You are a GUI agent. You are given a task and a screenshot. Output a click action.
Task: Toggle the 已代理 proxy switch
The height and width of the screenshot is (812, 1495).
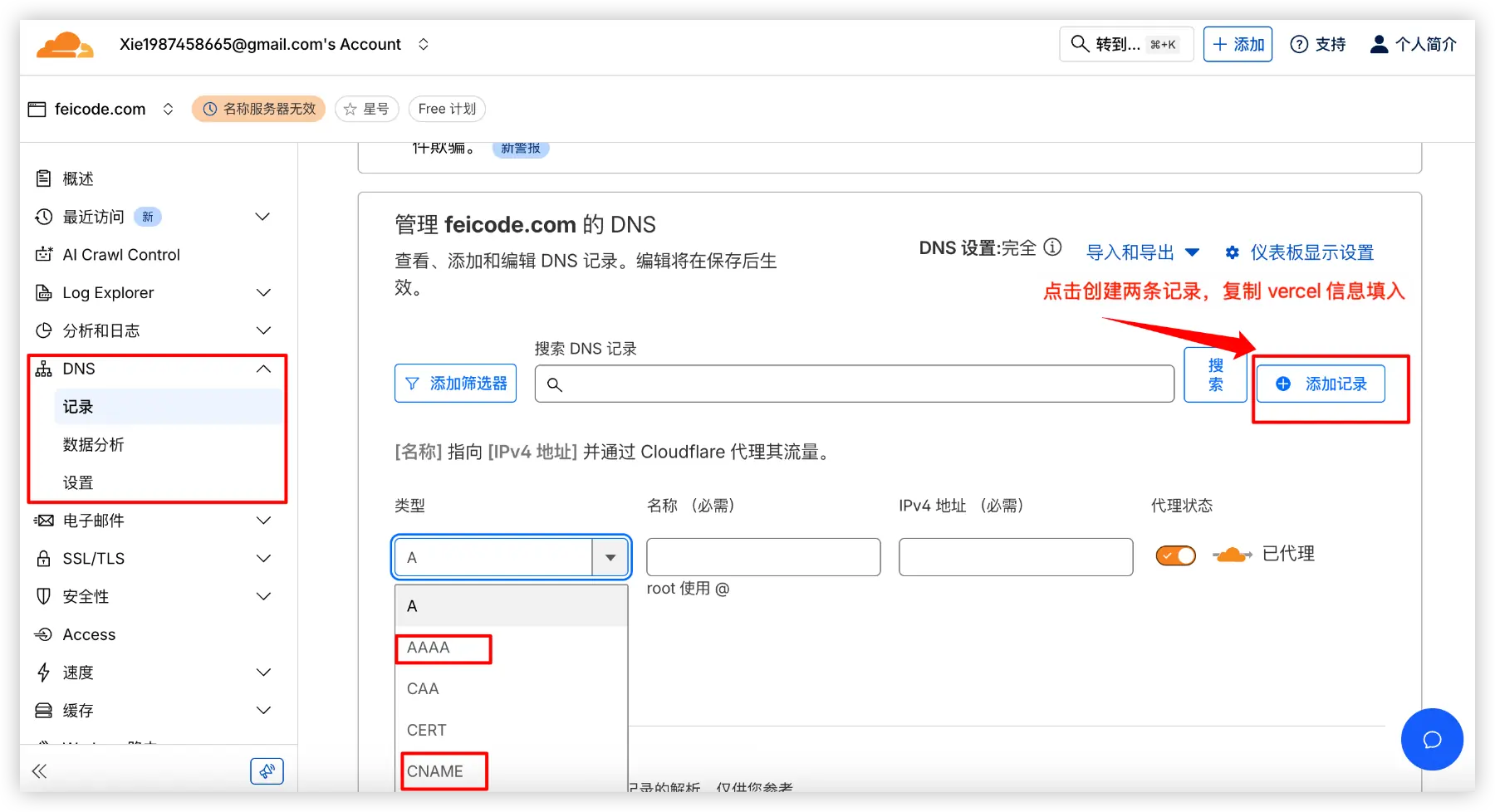coord(1175,555)
